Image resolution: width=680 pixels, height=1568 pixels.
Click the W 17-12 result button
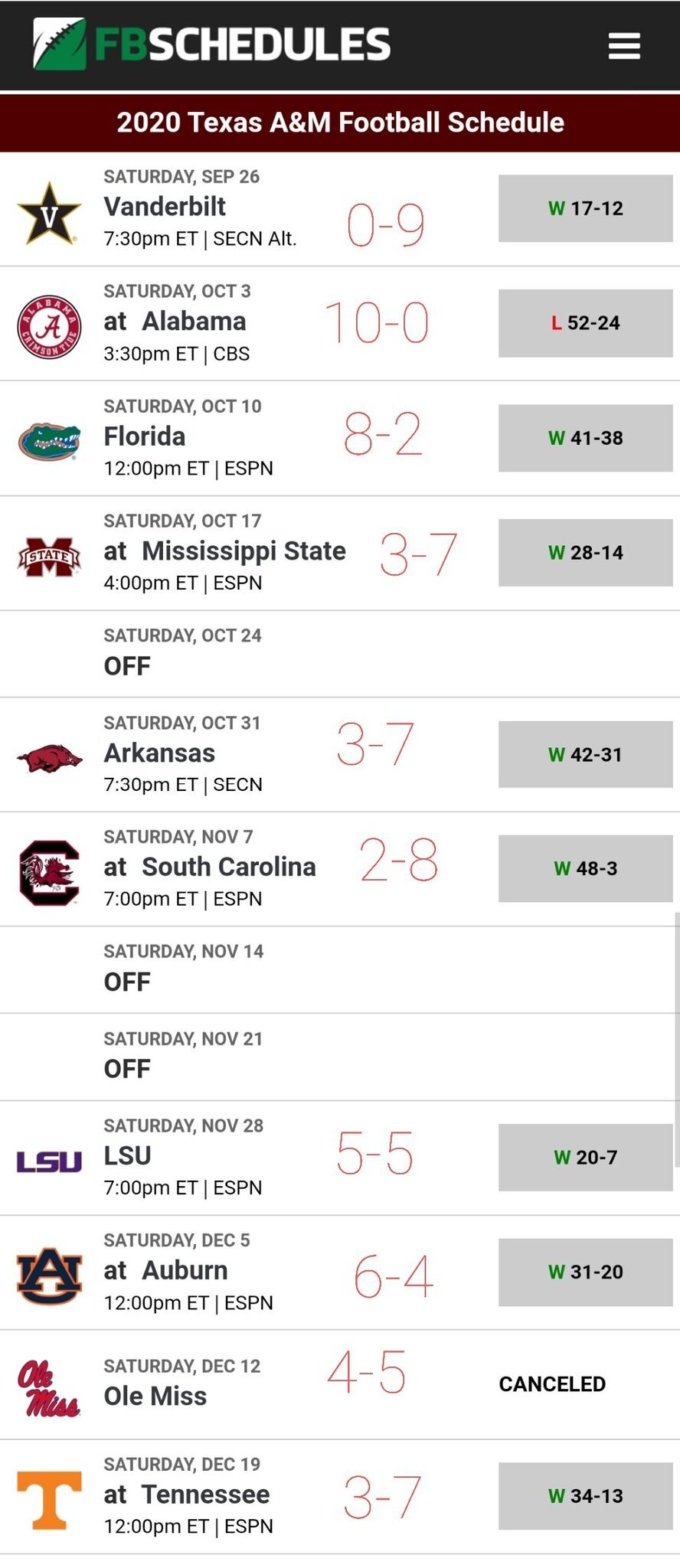click(x=585, y=208)
